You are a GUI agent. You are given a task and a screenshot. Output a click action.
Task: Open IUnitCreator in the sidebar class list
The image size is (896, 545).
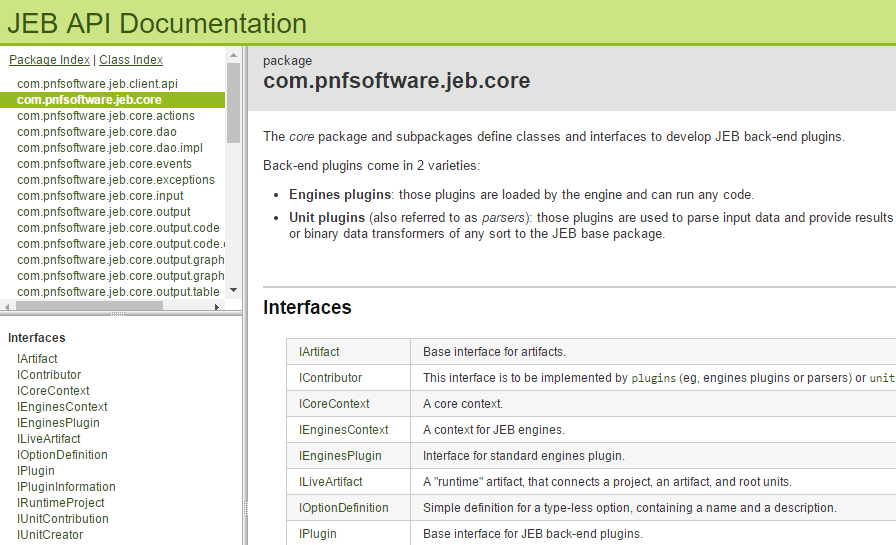pos(50,535)
